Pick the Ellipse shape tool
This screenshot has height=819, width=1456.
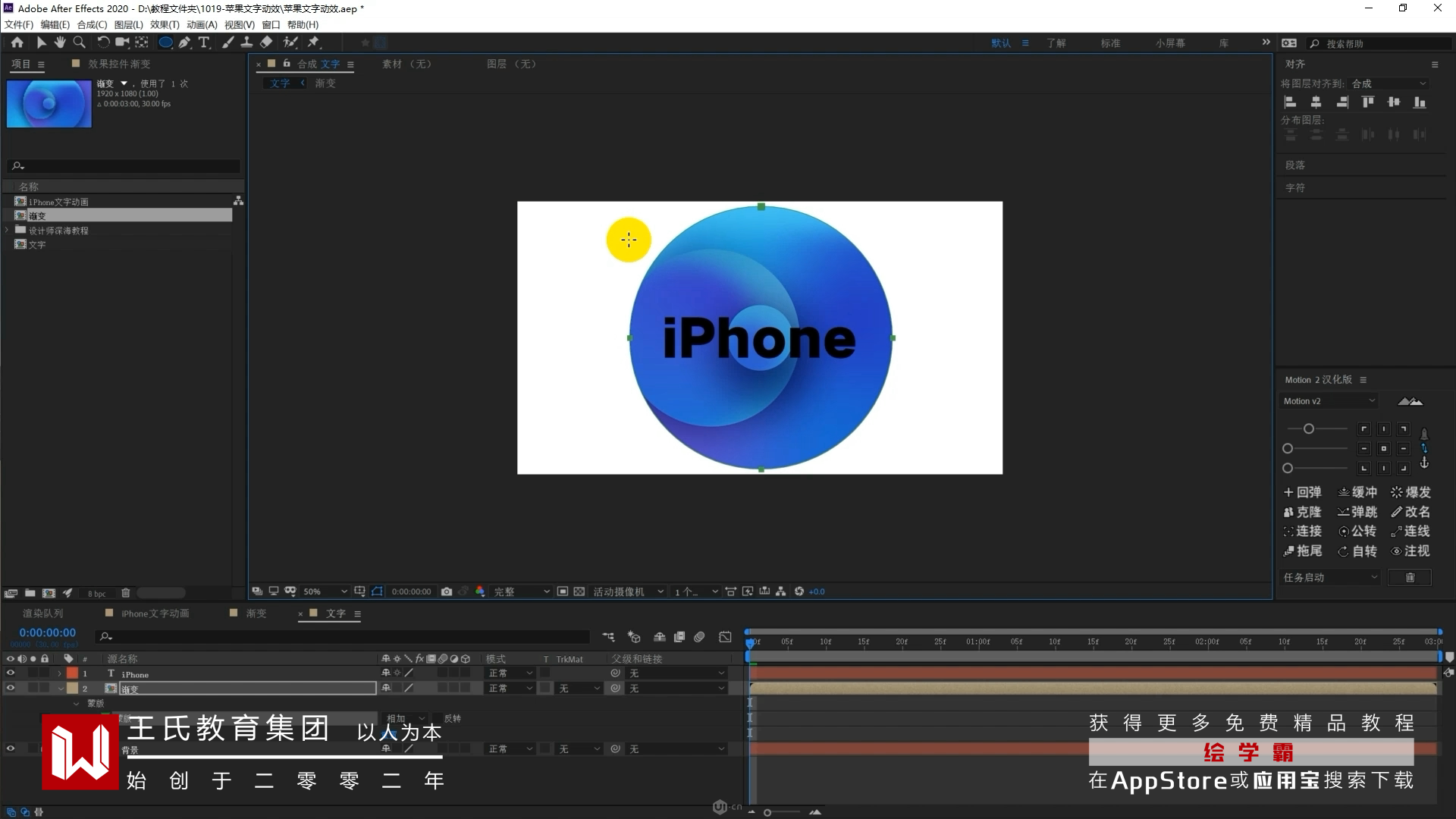(165, 42)
